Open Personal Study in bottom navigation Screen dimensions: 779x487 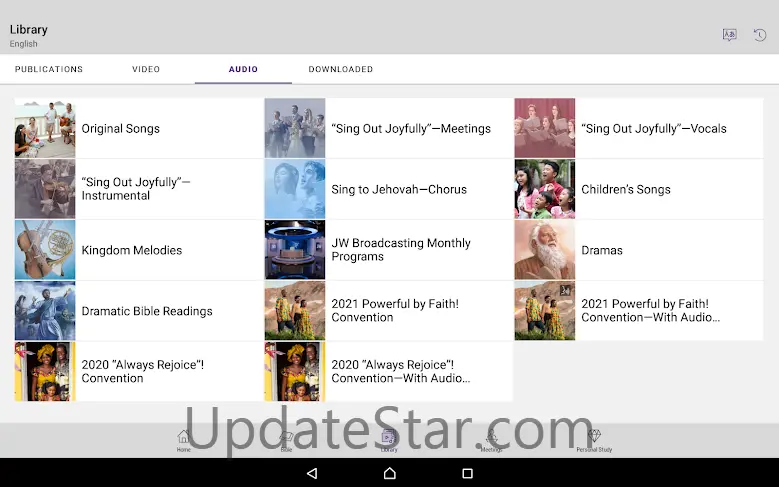pyautogui.click(x=594, y=440)
